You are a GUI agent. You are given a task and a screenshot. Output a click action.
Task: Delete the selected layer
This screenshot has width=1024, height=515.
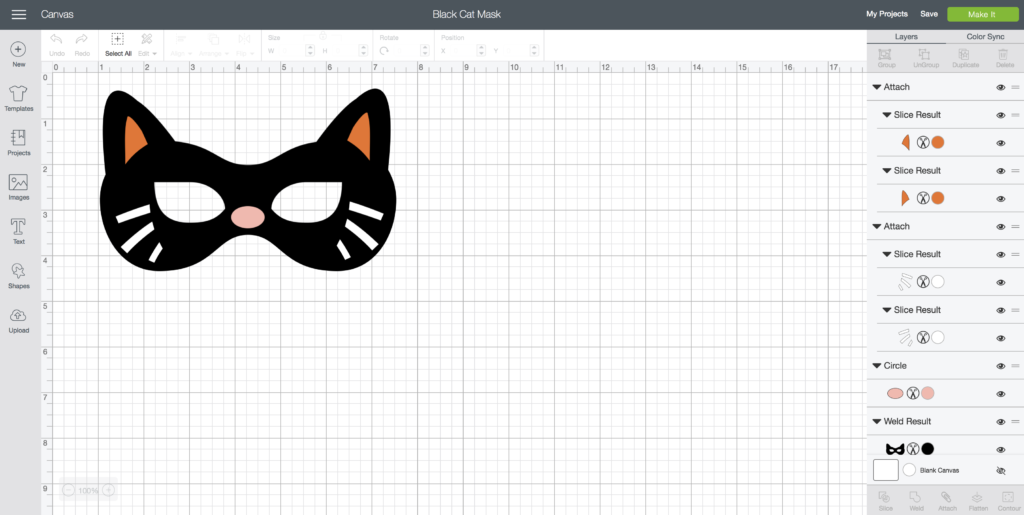coord(1004,59)
